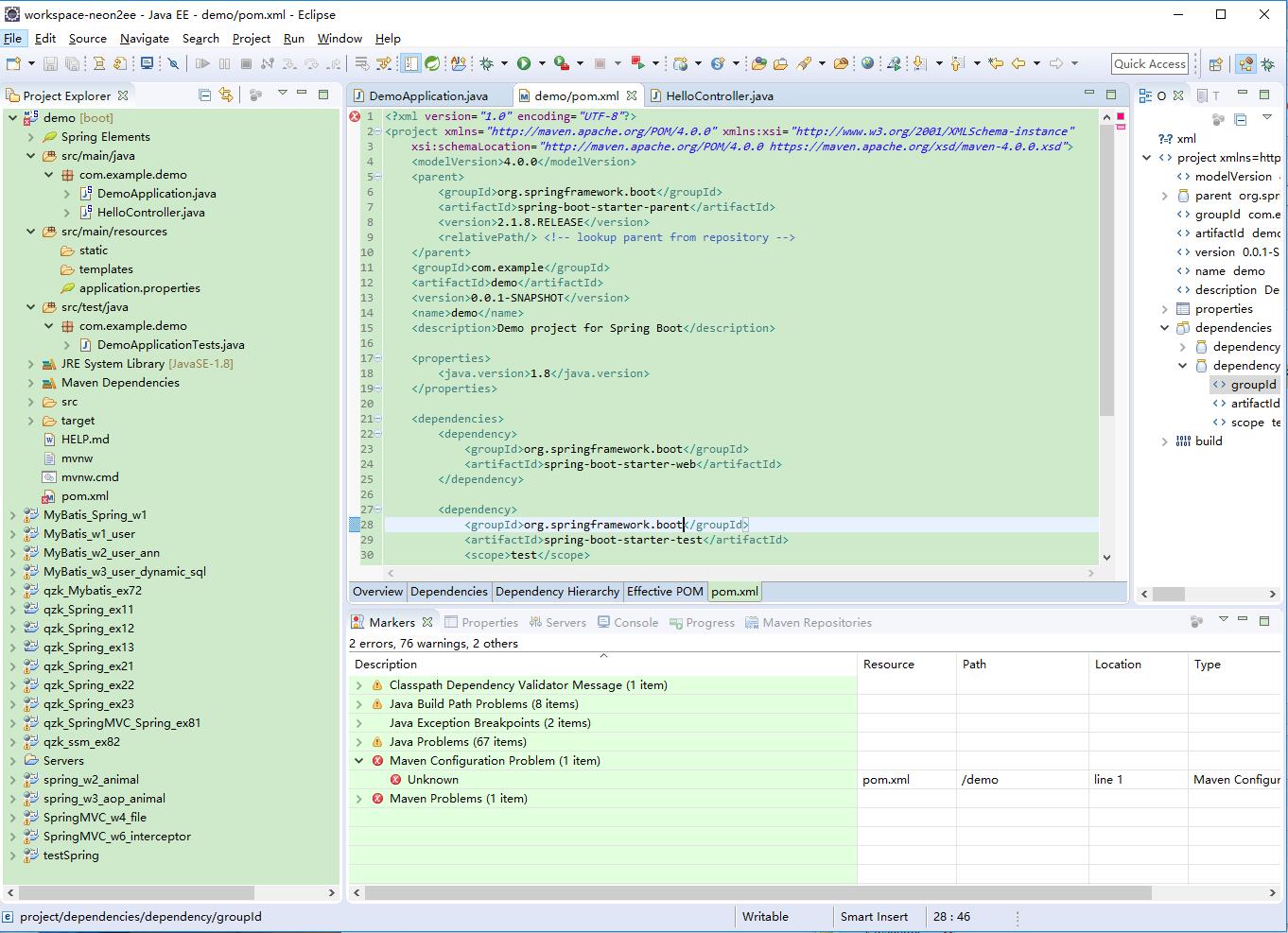1288x933 pixels.
Task: Open the Dependency Hierarchy tab
Action: (x=557, y=592)
